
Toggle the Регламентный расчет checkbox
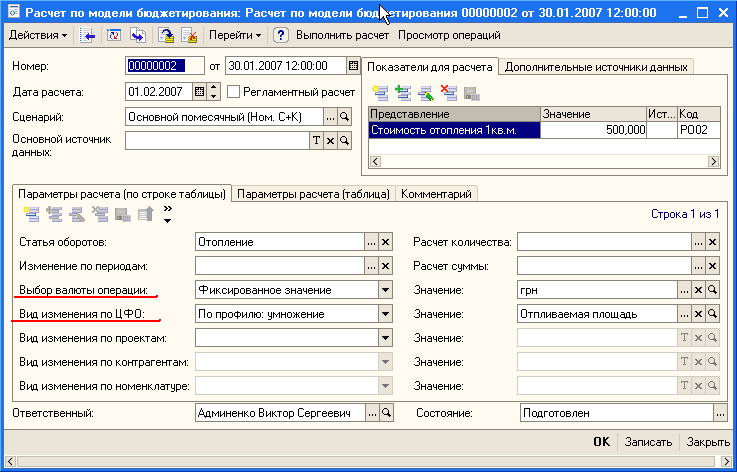[234, 92]
